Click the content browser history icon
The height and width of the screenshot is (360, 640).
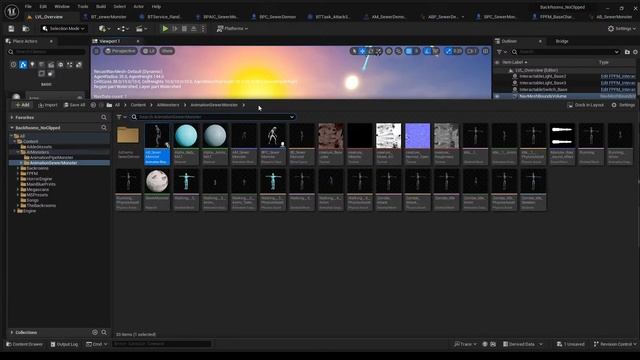(x=93, y=105)
